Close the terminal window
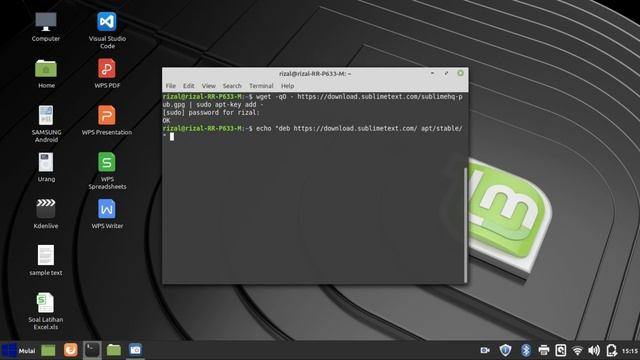 pos(460,73)
